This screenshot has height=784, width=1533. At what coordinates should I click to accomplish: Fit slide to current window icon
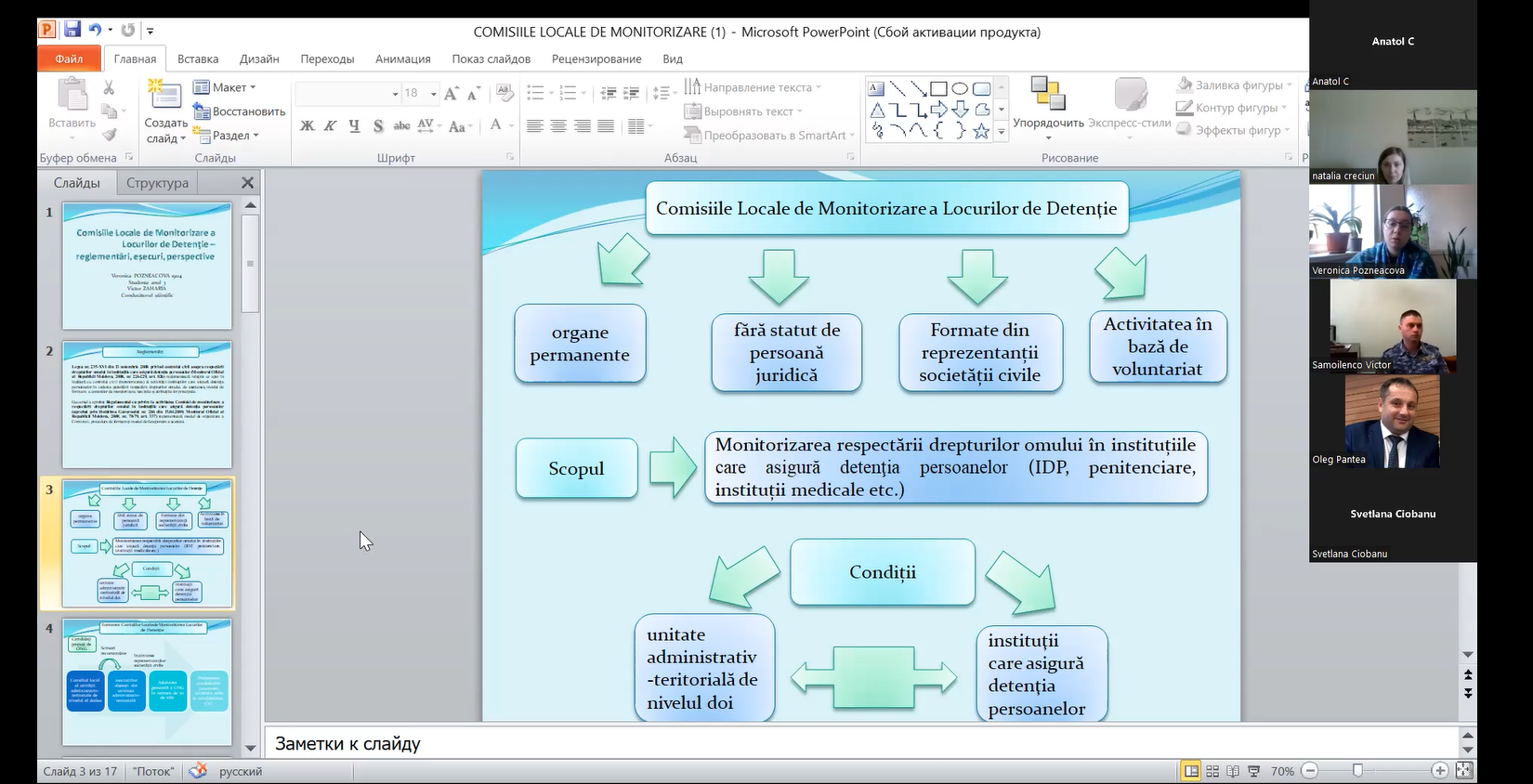(x=1464, y=771)
